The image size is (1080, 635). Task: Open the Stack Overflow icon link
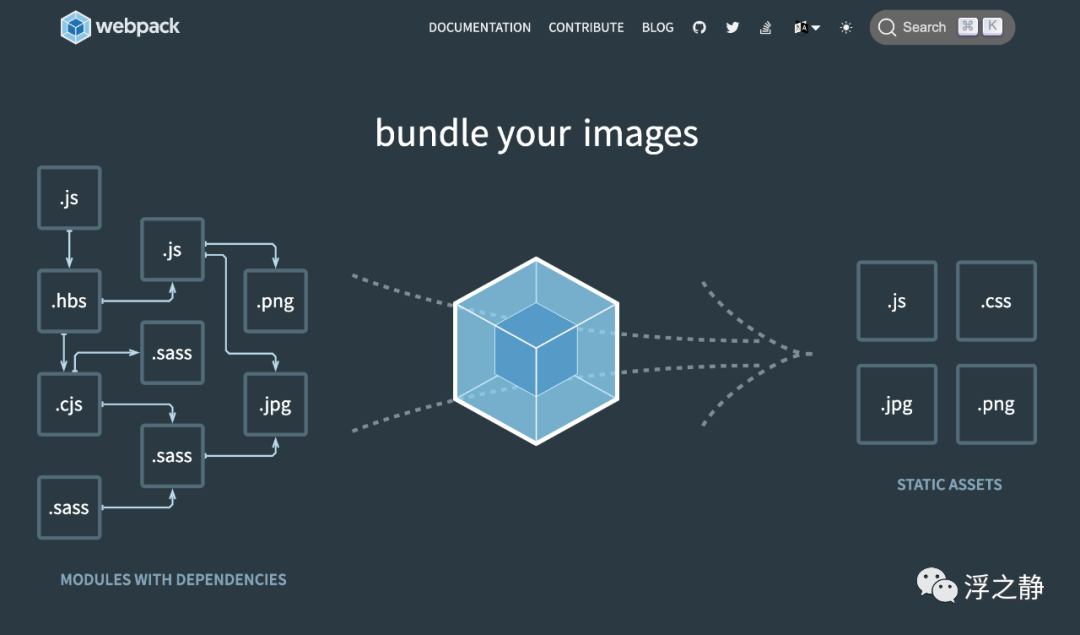coord(765,28)
